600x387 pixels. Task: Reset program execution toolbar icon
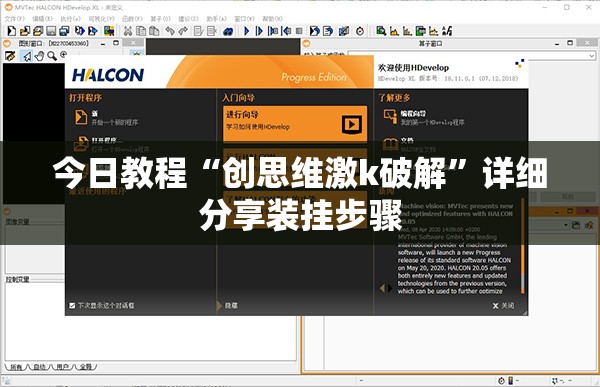pos(315,31)
